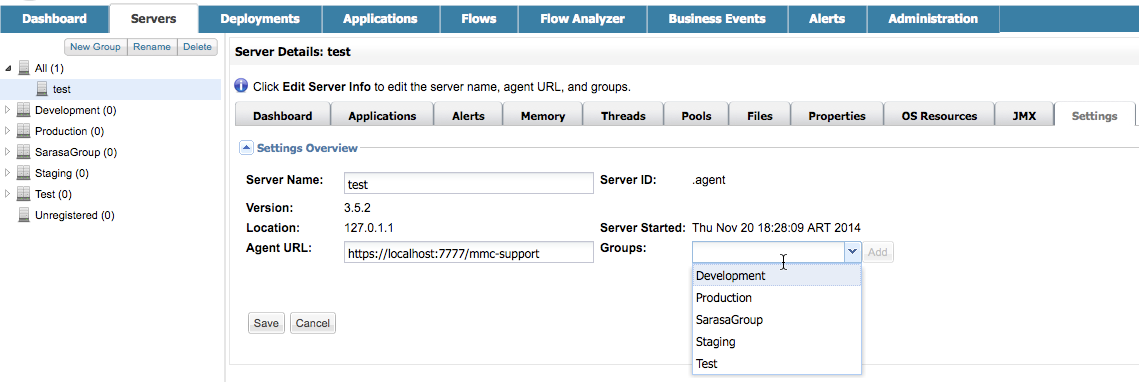Expand the Test group node
This screenshot has width=1139, height=382.
pos(8,195)
